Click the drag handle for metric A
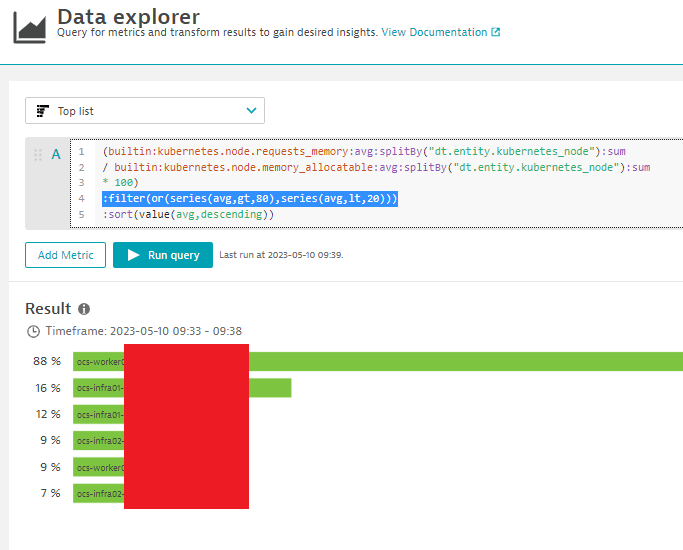This screenshot has height=550, width=683. [x=38, y=155]
